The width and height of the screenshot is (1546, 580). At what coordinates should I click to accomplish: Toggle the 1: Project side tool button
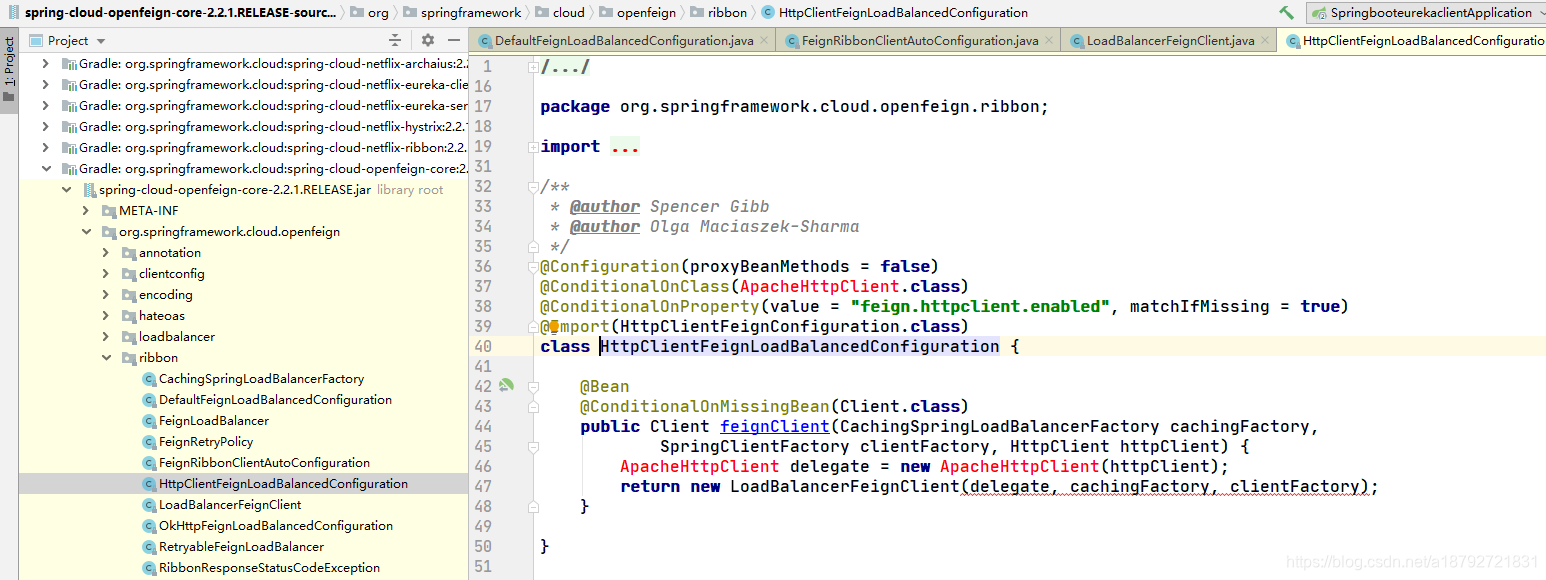click(9, 71)
